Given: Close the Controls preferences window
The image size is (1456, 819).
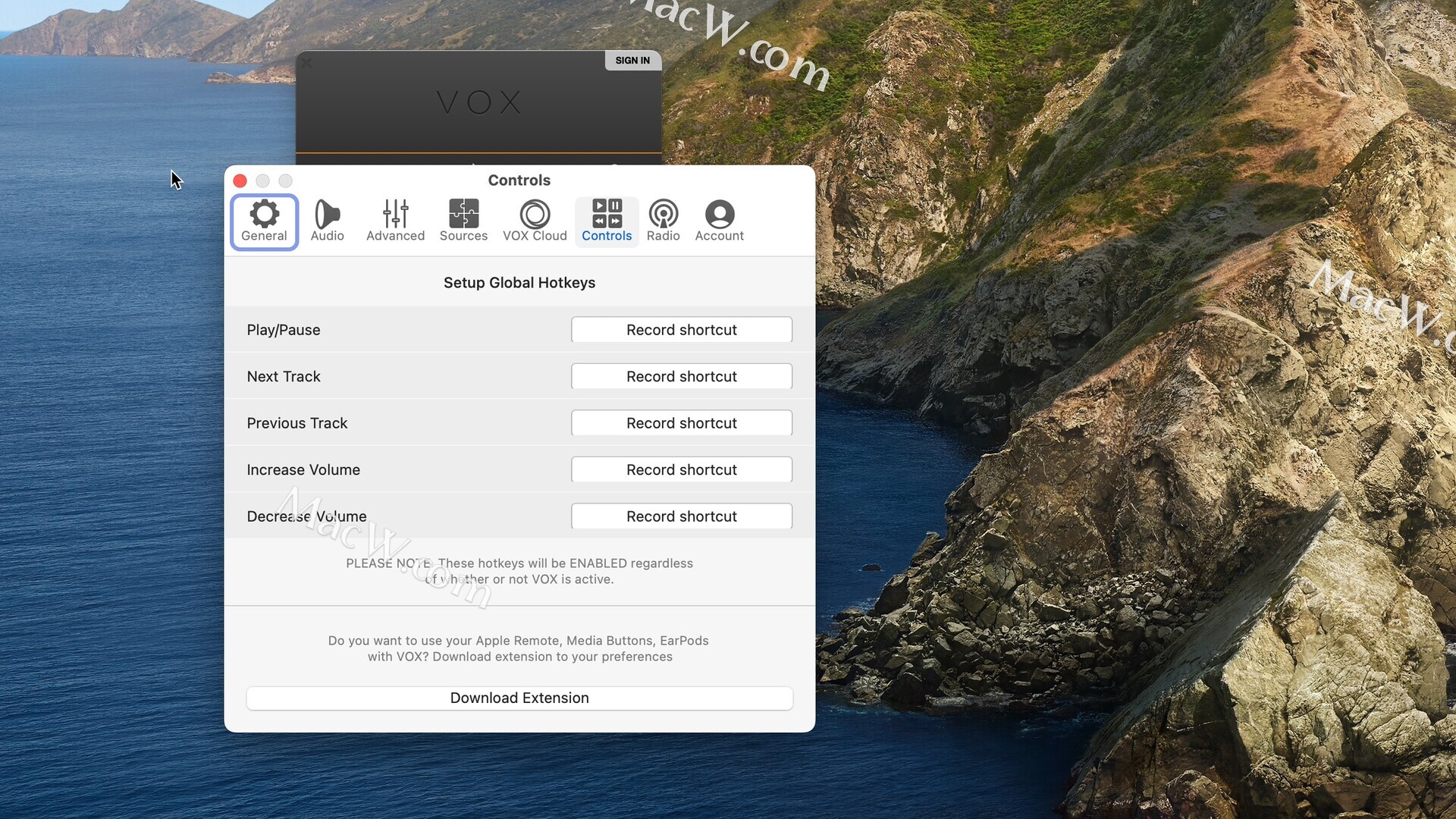Looking at the screenshot, I should coord(240,180).
